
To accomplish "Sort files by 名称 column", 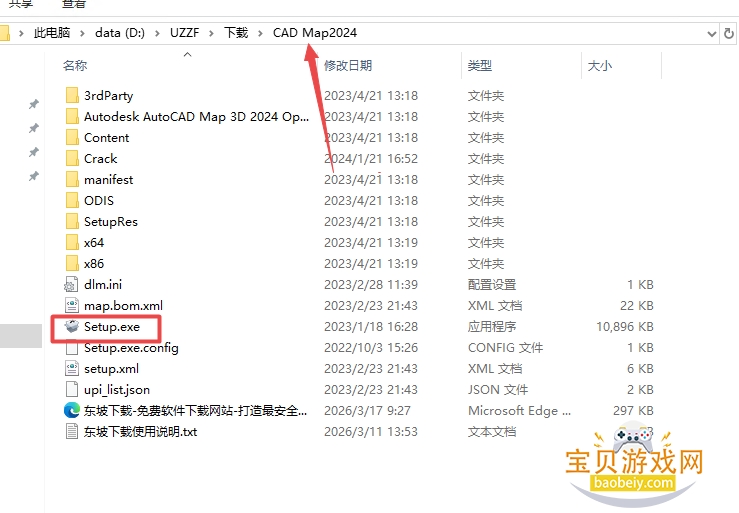I will pos(75,66).
